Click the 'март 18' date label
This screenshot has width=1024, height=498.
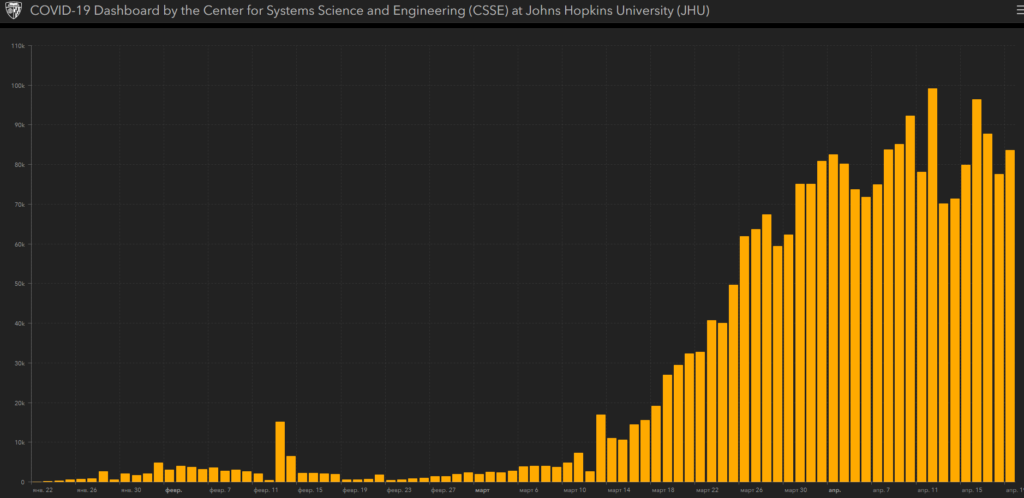(664, 490)
